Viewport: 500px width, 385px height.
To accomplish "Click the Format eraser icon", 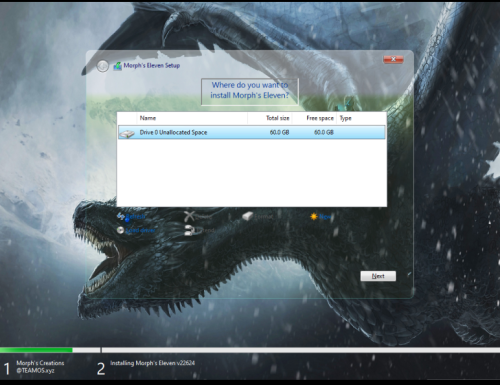I will 247,216.
